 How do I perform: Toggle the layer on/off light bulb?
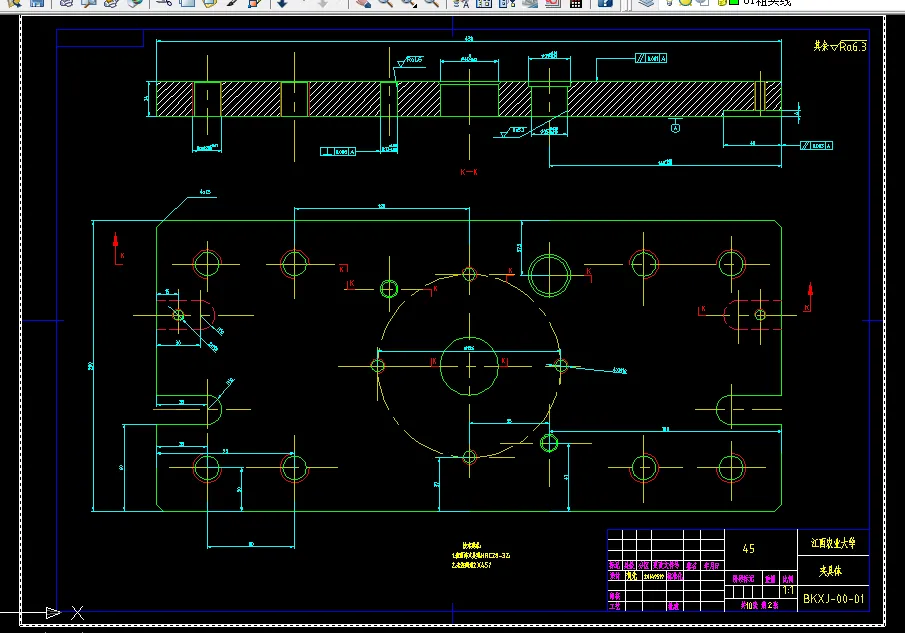670,2
